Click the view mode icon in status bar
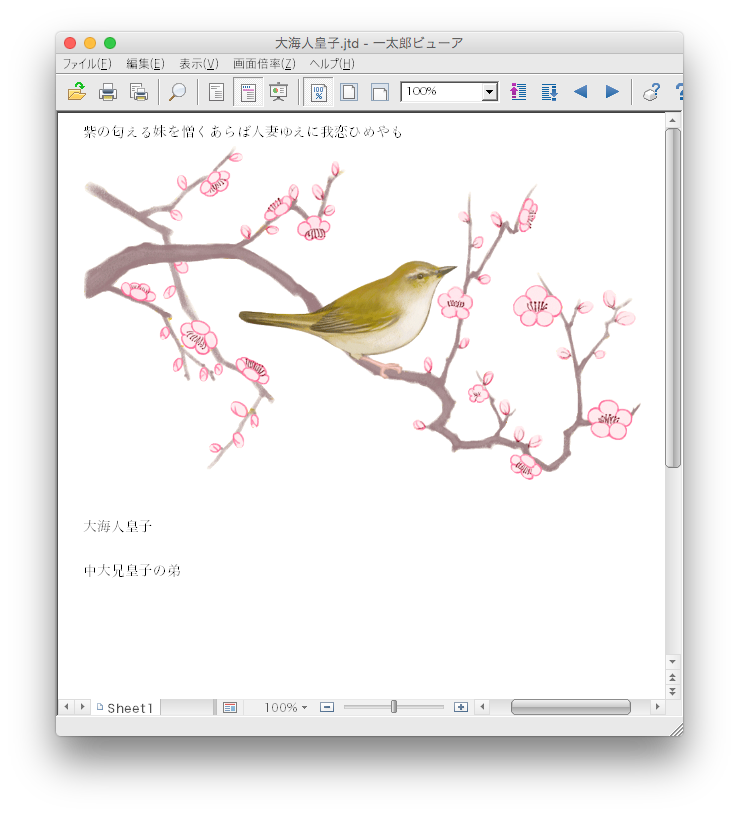Image resolution: width=739 pixels, height=816 pixels. coord(230,707)
